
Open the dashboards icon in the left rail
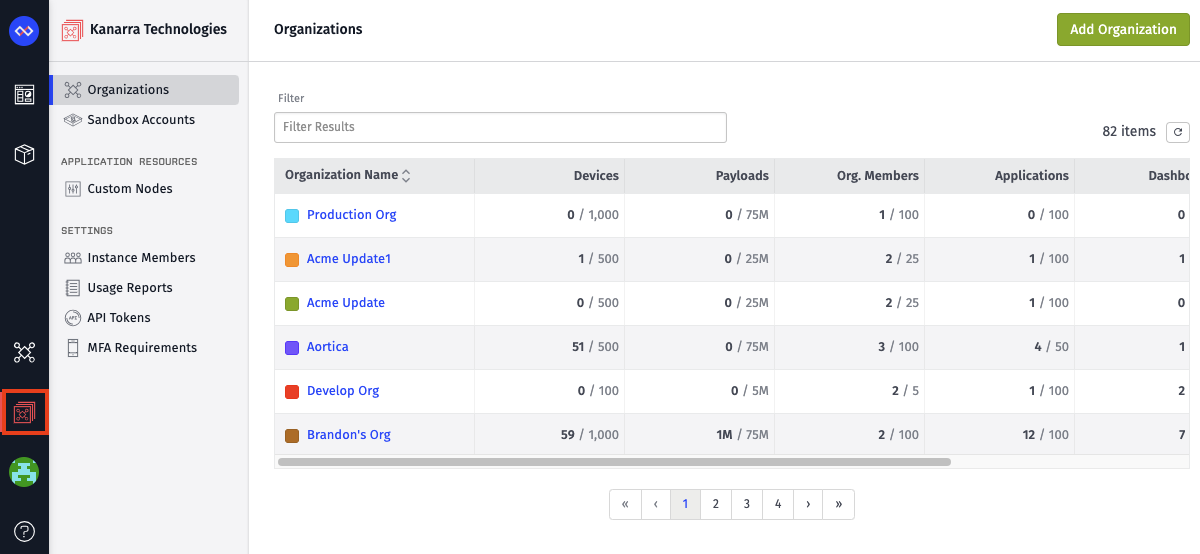point(24,95)
